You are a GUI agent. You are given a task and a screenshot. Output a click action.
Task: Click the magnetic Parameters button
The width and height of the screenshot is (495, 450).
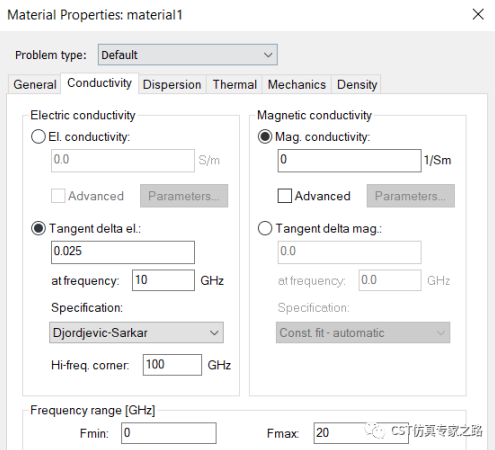tap(411, 196)
